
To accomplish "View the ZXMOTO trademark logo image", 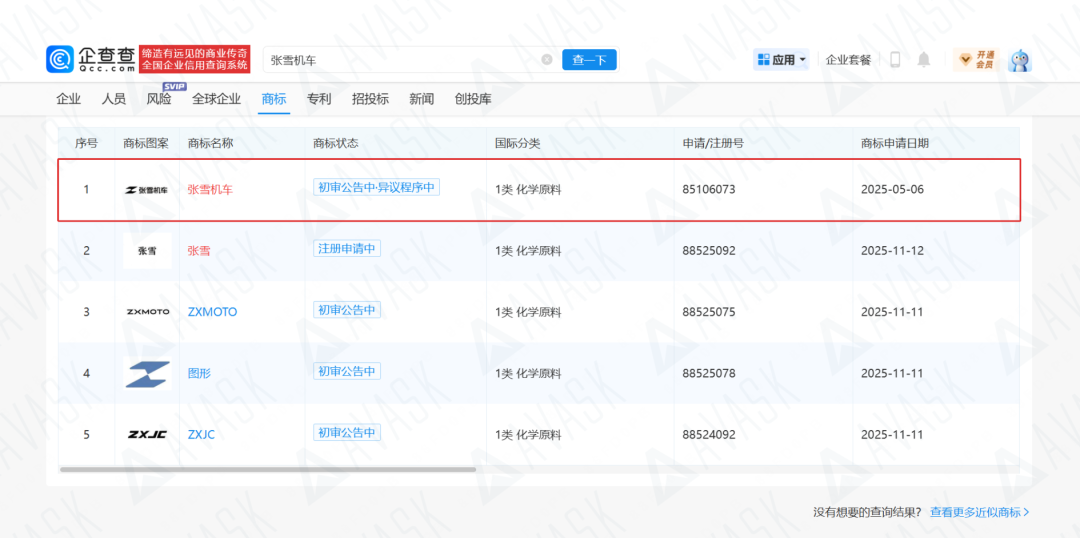I will (147, 312).
